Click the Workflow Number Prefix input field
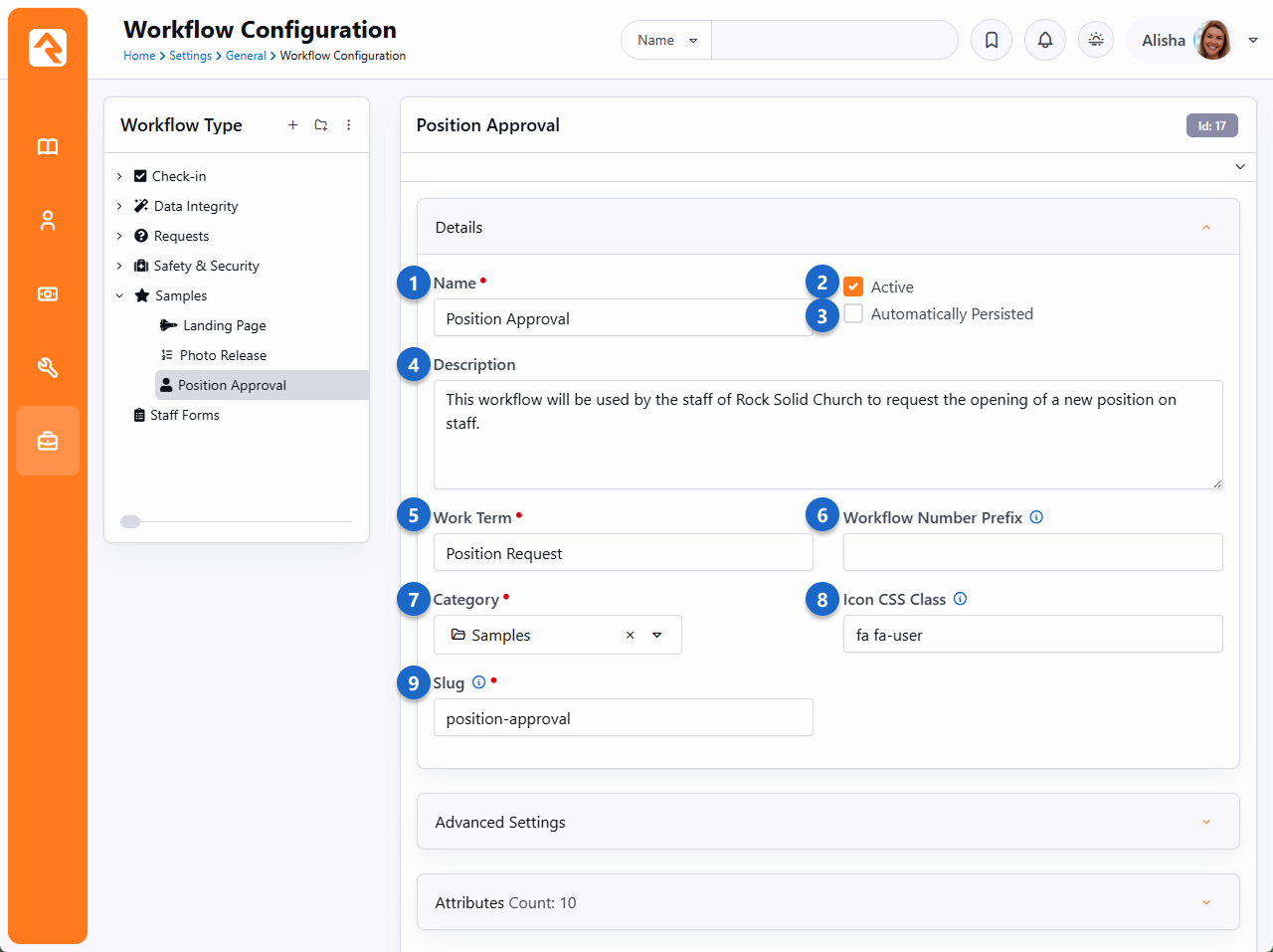The width and height of the screenshot is (1273, 952). (x=1032, y=552)
